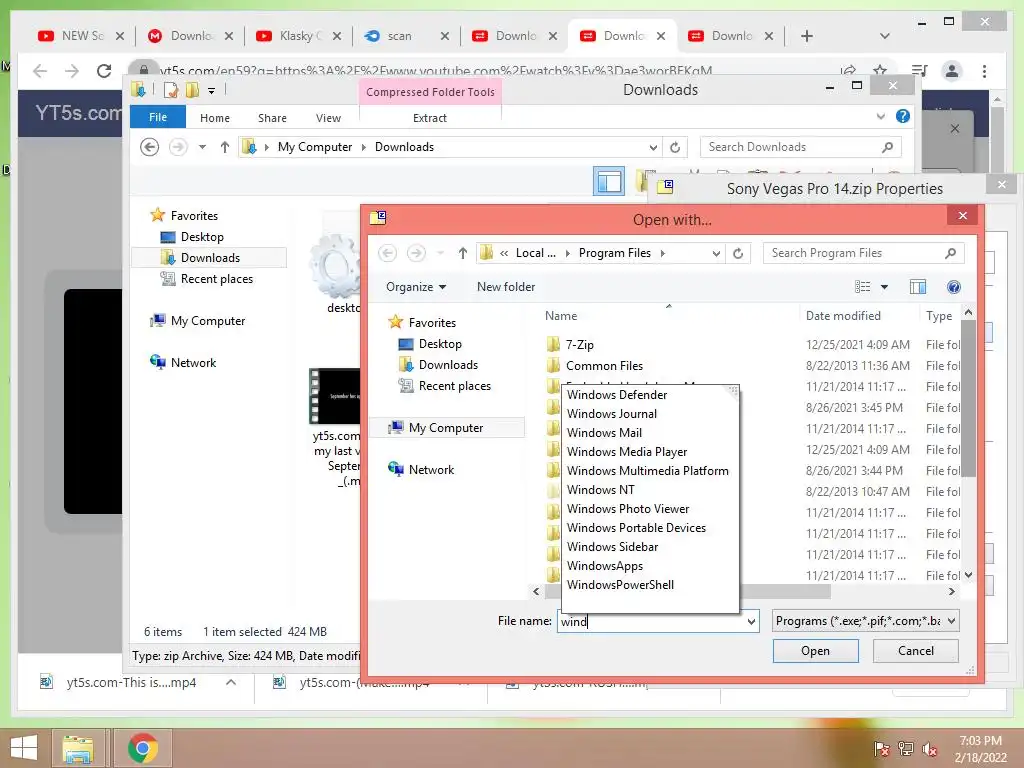Open Extract tab under Compressed Folder Tools
Screen dimensions: 1024x768
coord(430,118)
